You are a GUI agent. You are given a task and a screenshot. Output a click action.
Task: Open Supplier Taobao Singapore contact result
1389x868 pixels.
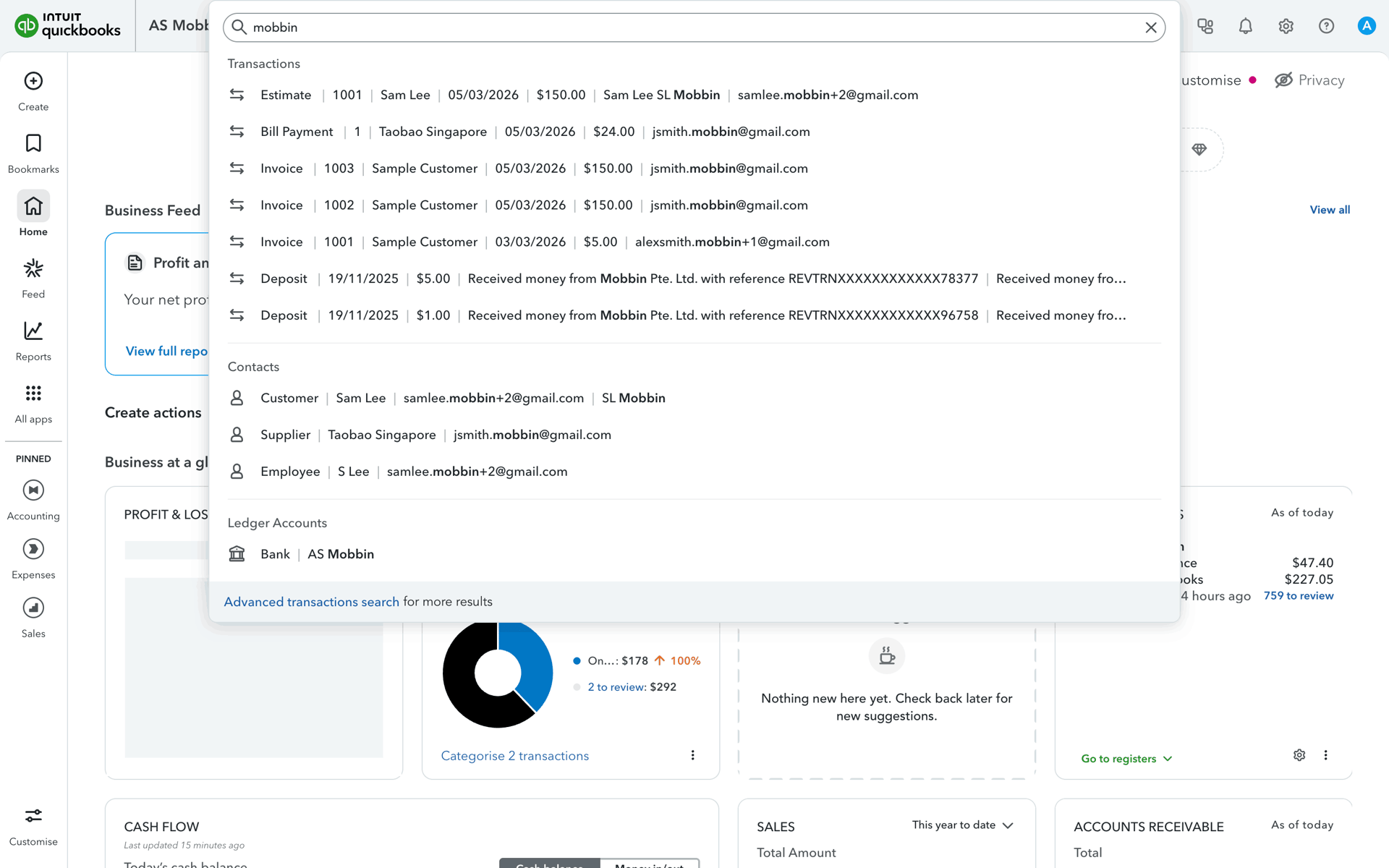pos(694,435)
